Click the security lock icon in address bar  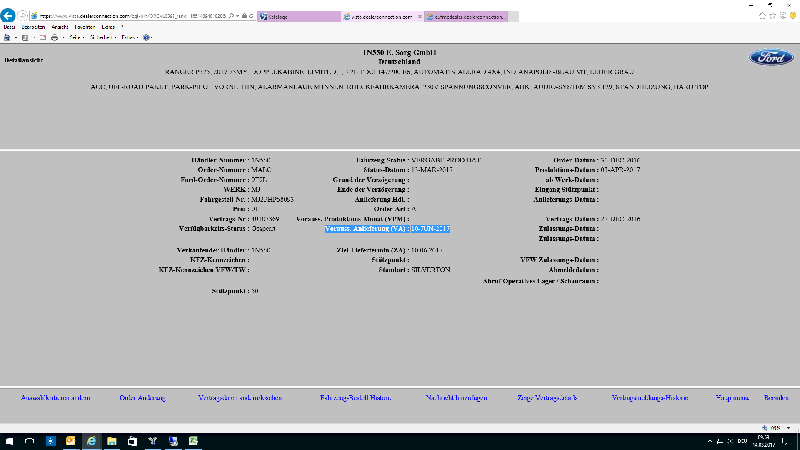click(244, 16)
